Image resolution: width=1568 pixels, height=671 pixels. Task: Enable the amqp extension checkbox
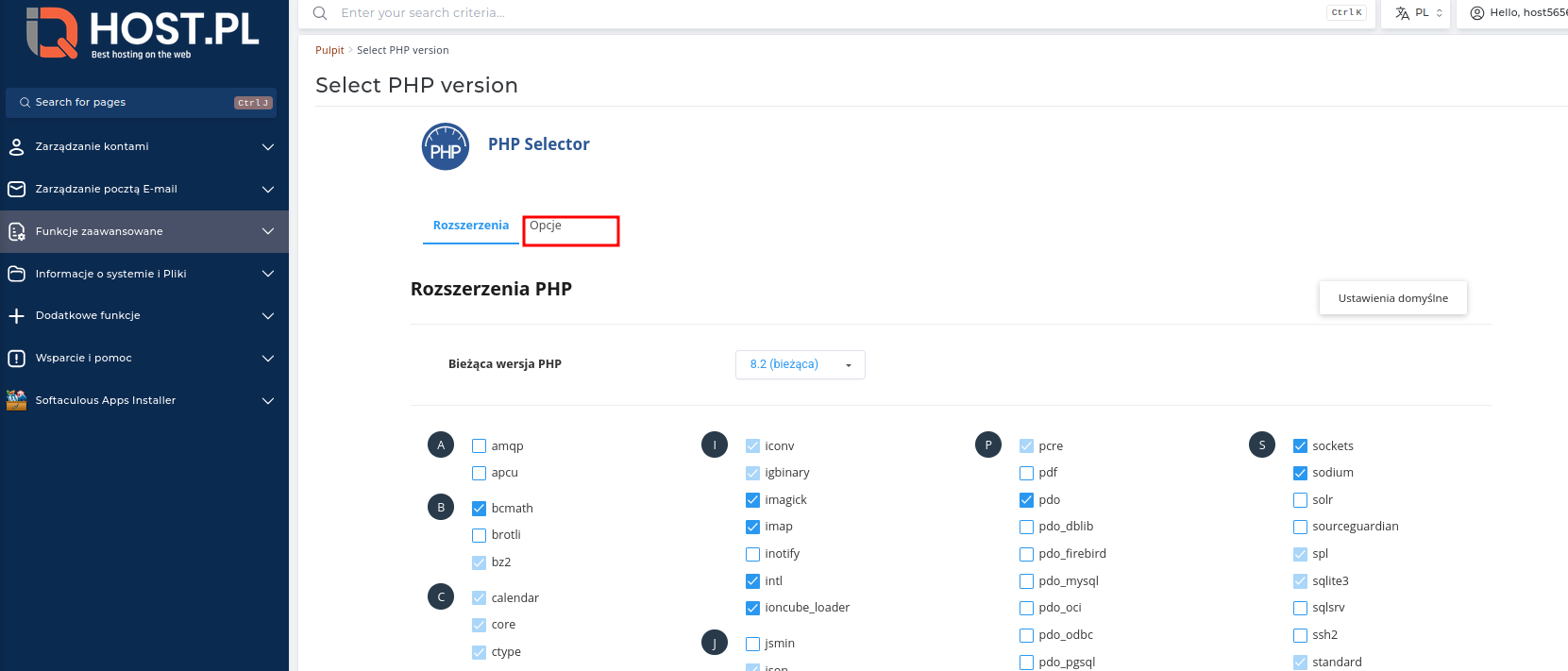pos(479,445)
